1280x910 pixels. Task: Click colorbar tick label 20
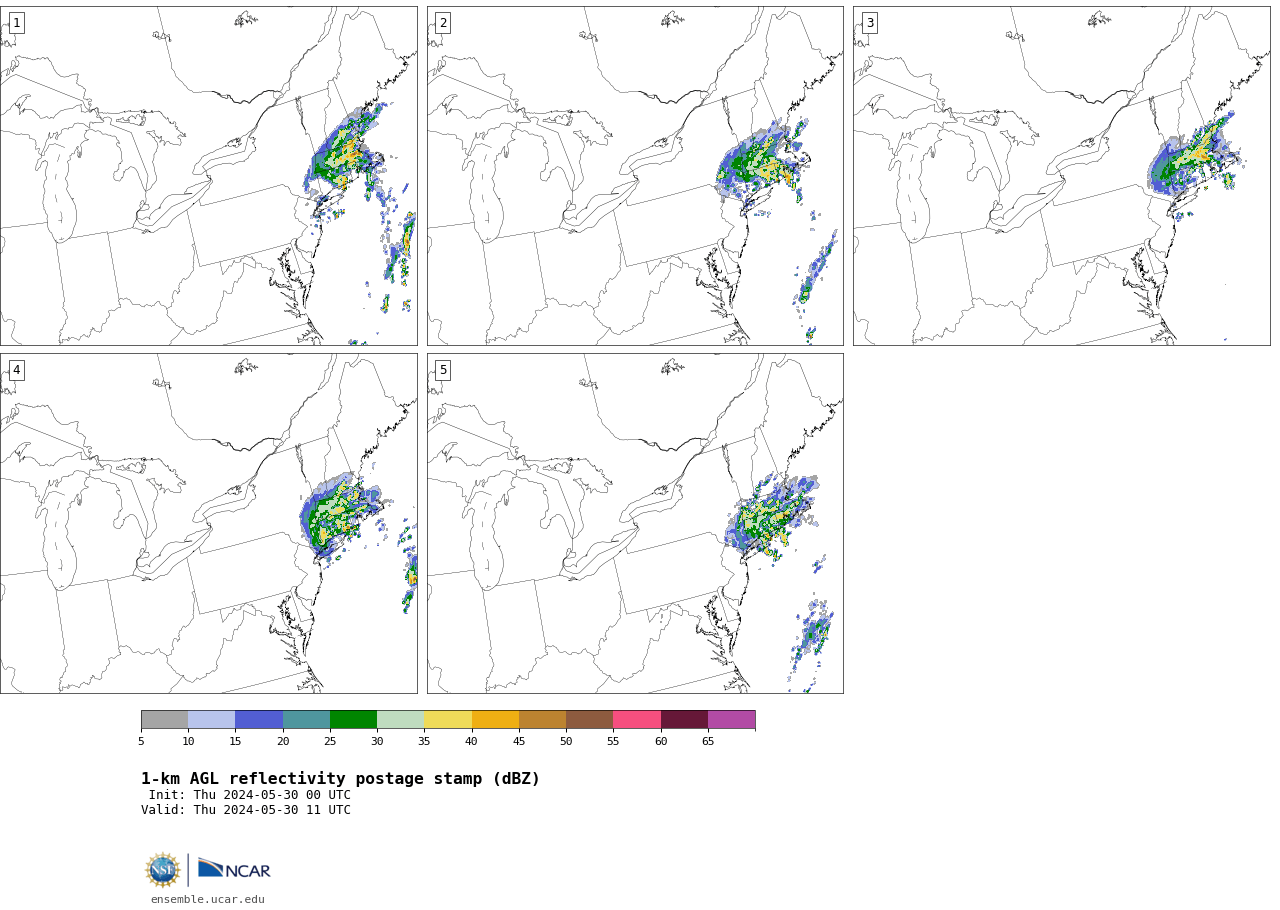(283, 741)
